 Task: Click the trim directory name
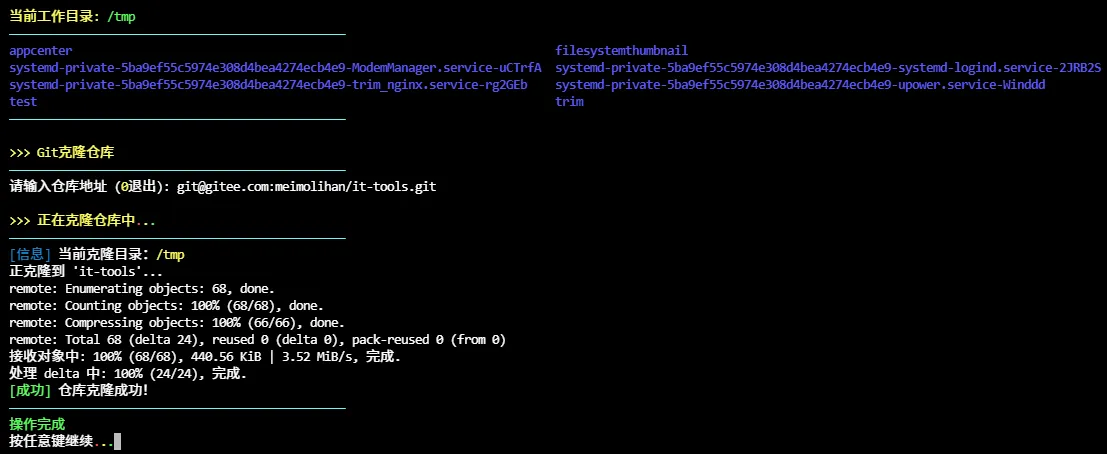point(570,102)
